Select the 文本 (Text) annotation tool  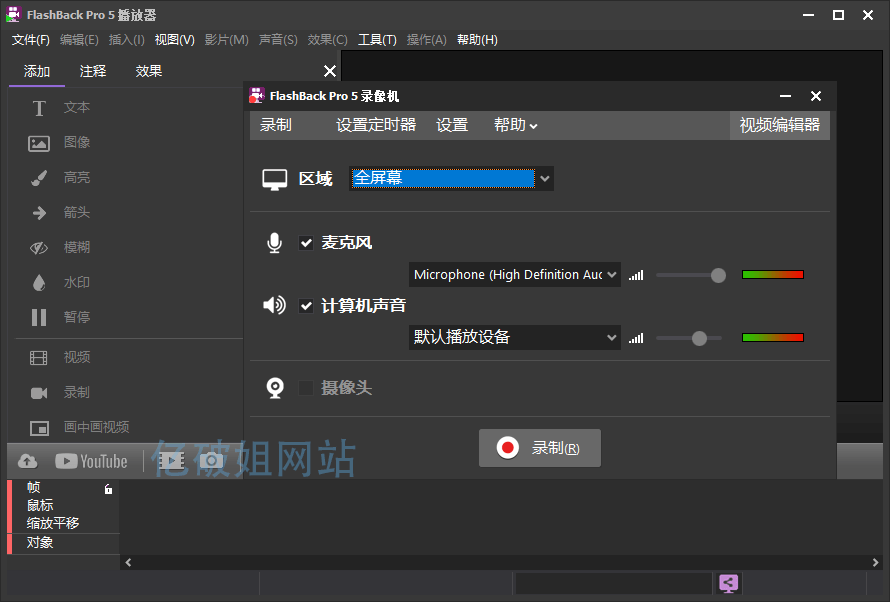(x=75, y=107)
